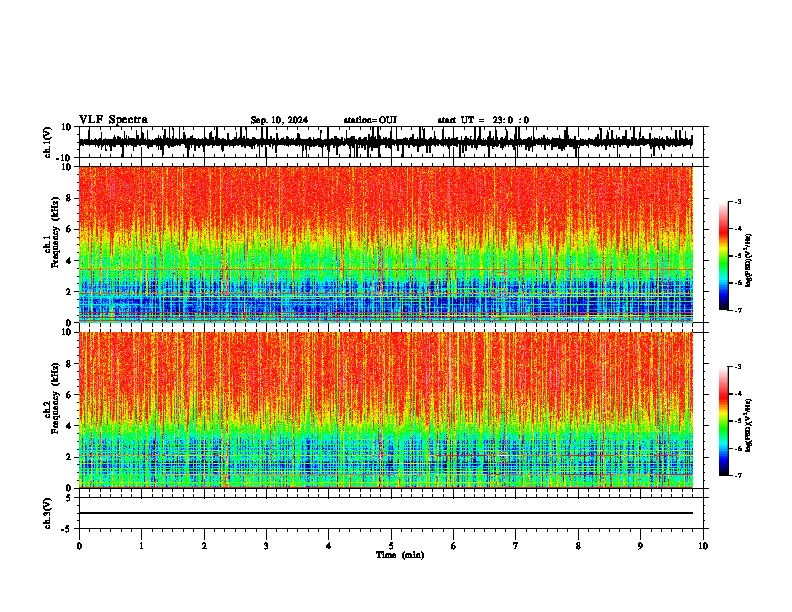Click the flat ch.3(V) voltage trace line
The image size is (792, 612).
tap(385, 513)
